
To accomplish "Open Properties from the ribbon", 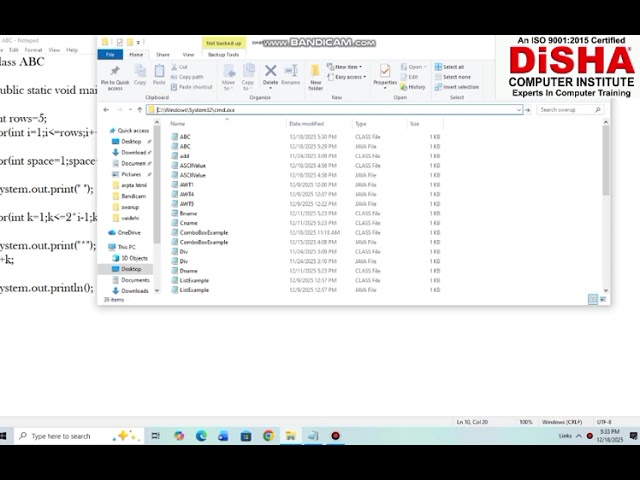I will click(385, 75).
